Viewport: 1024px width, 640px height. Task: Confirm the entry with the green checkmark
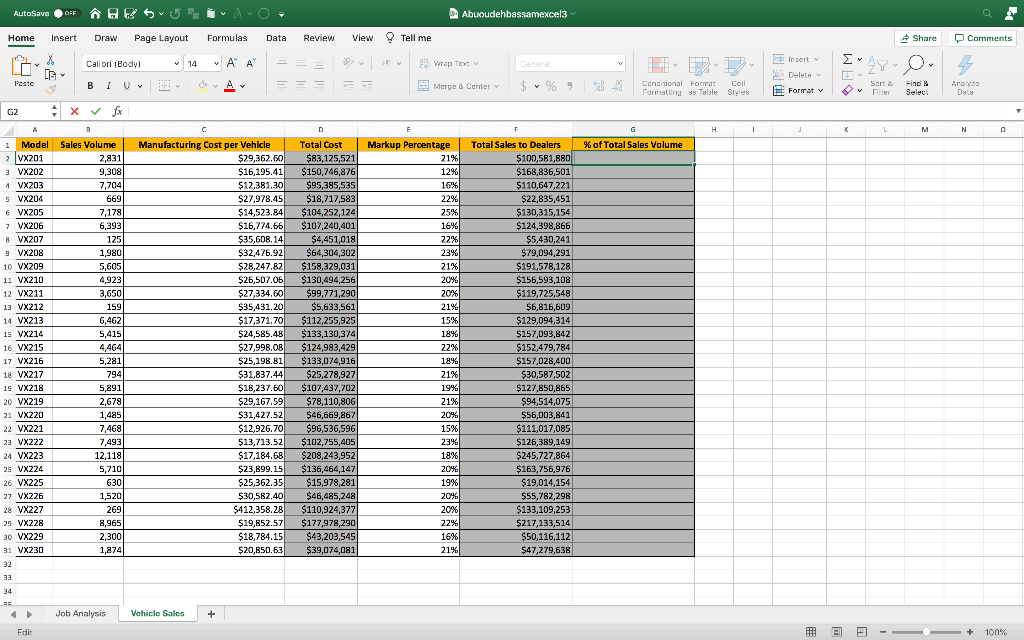[96, 112]
